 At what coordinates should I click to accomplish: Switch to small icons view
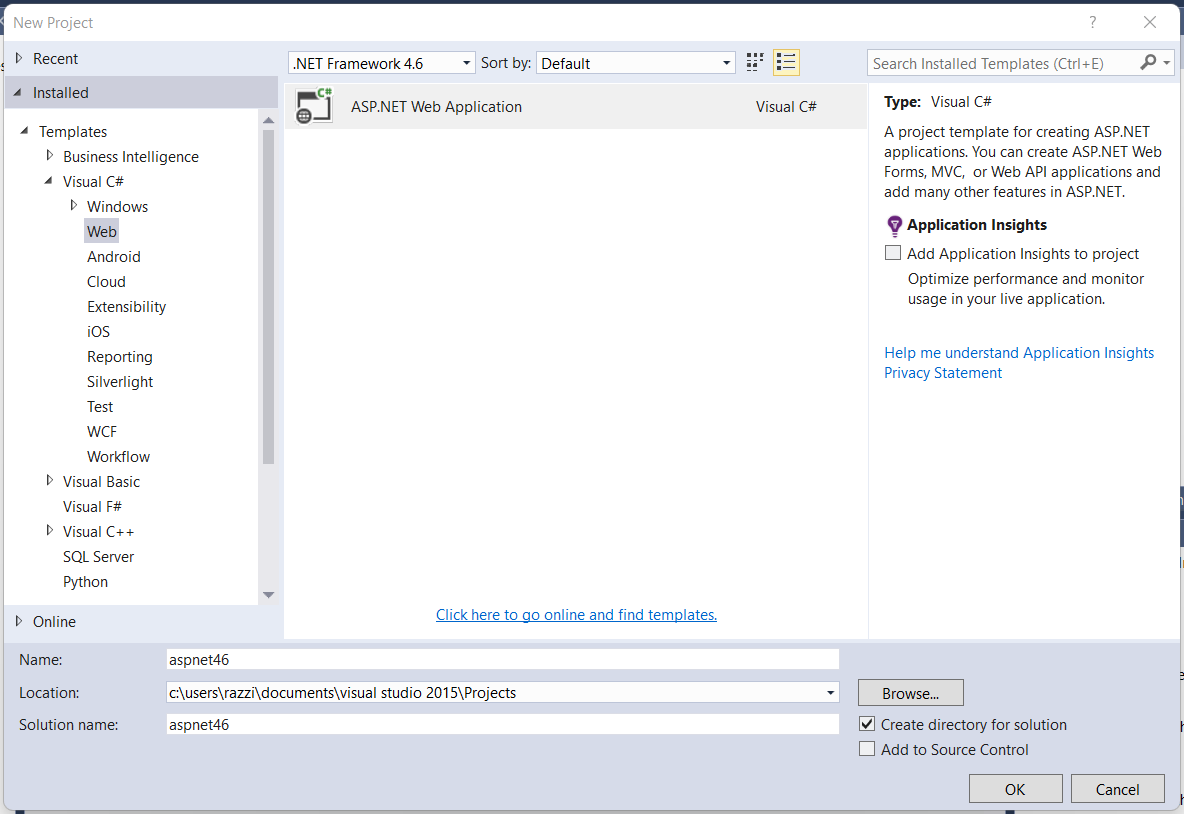pyautogui.click(x=754, y=63)
